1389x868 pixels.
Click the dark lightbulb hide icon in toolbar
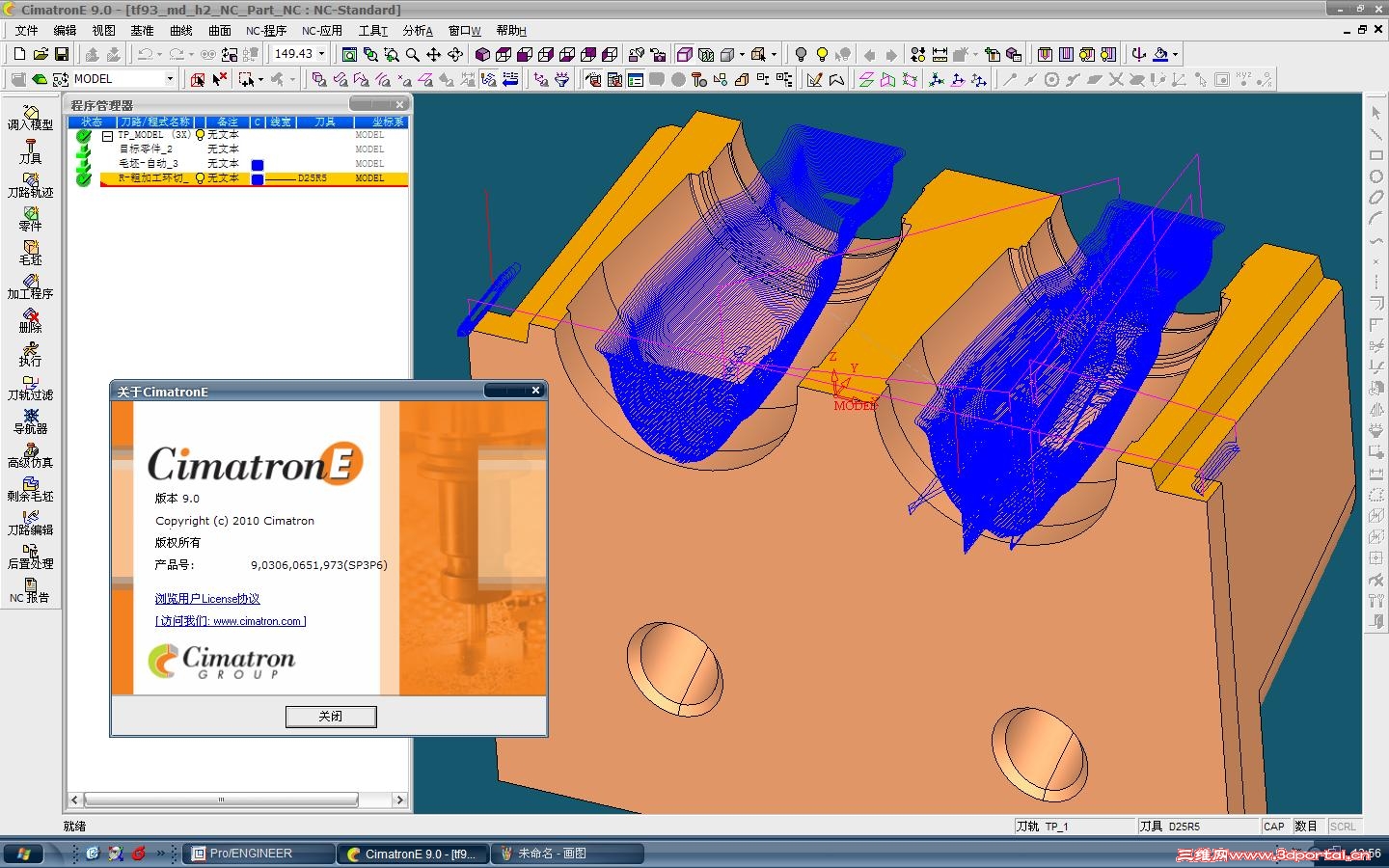[801, 54]
